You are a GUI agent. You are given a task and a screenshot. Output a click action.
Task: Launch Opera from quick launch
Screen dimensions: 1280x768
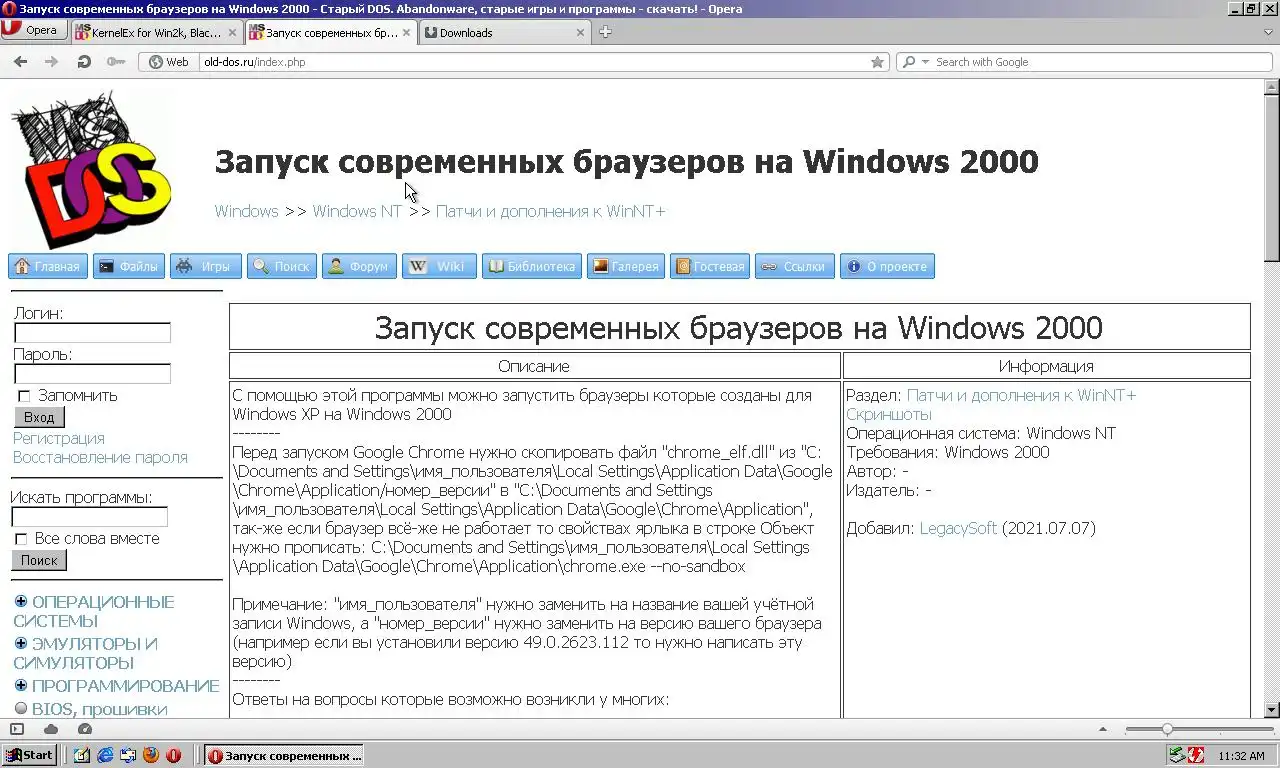click(174, 756)
